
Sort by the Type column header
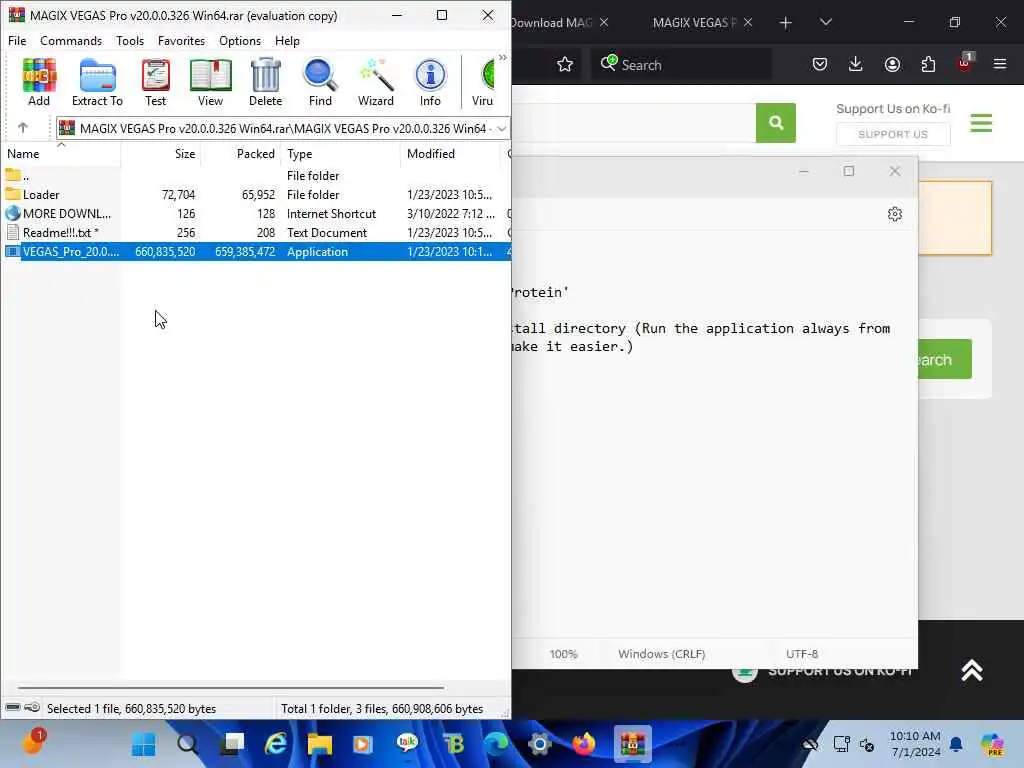coord(341,154)
